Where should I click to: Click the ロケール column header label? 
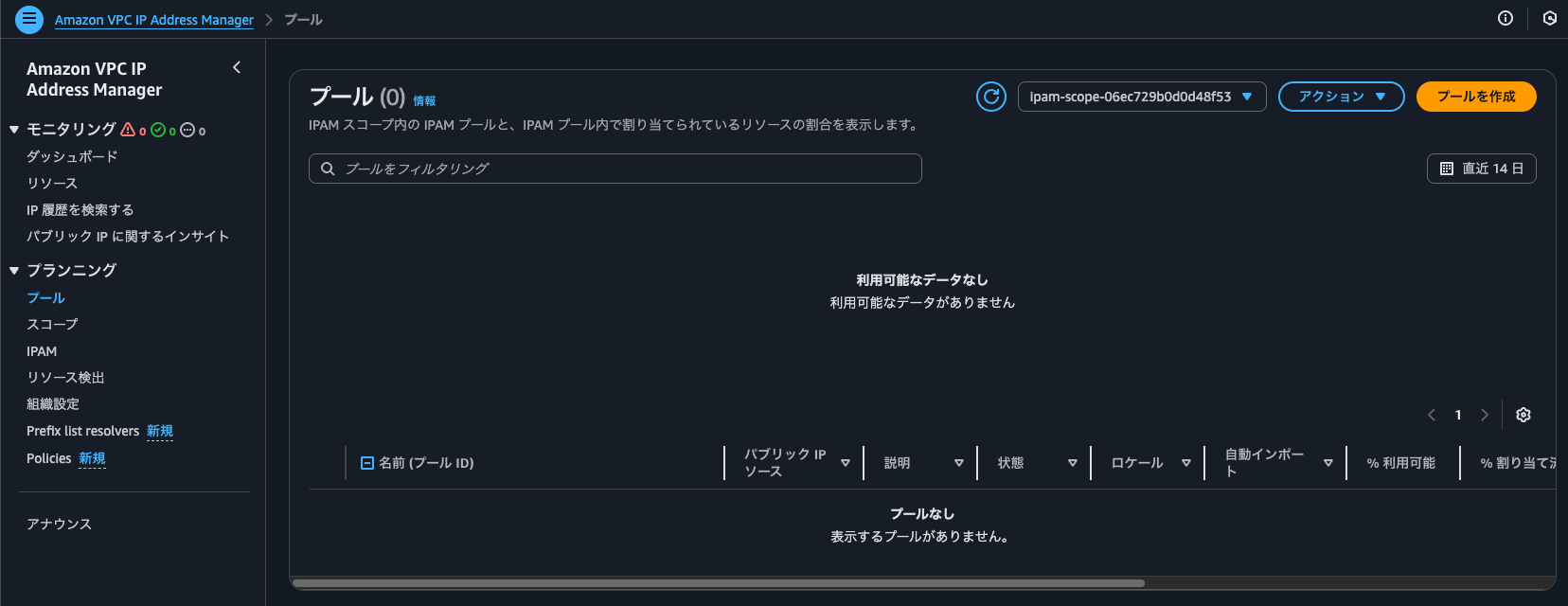tap(1137, 463)
